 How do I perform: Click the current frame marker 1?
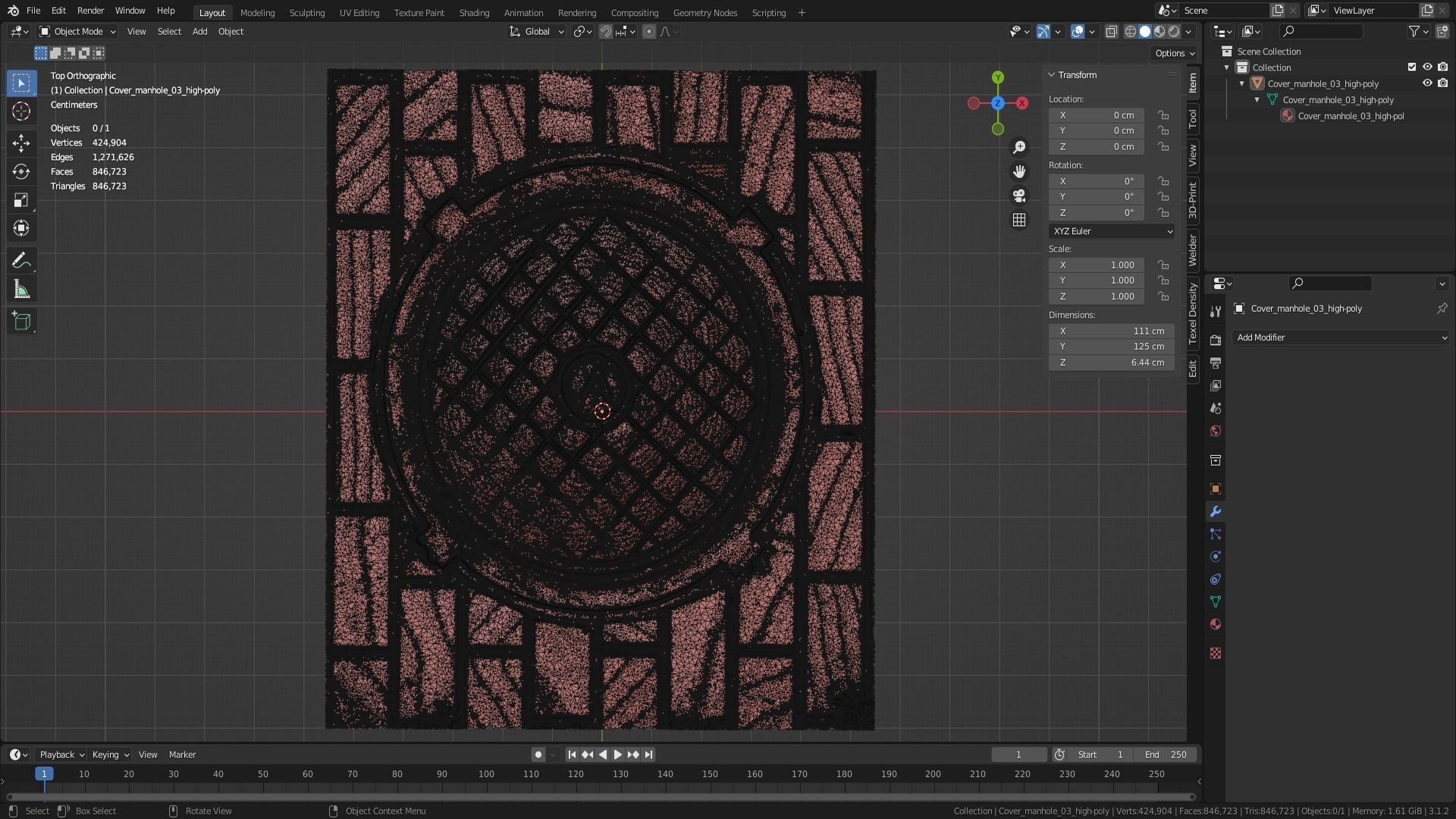coord(44,773)
